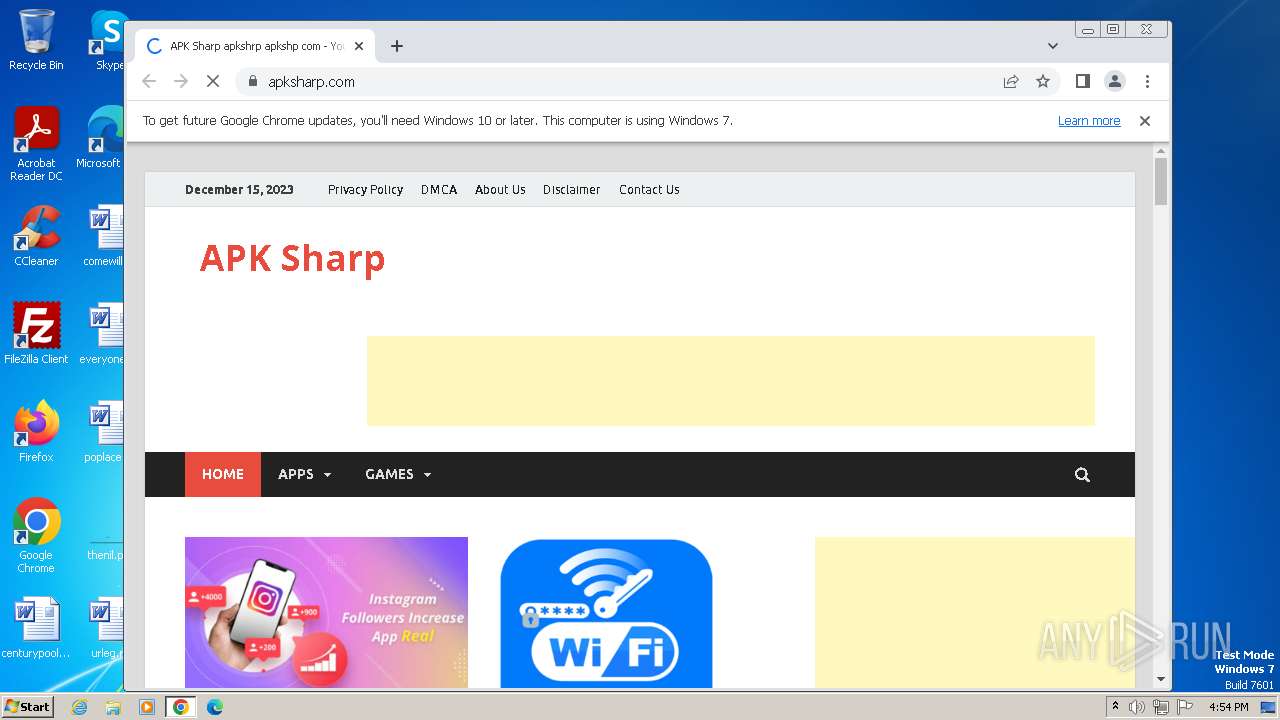Open FileZilla Client desktop icon

pyautogui.click(x=36, y=334)
